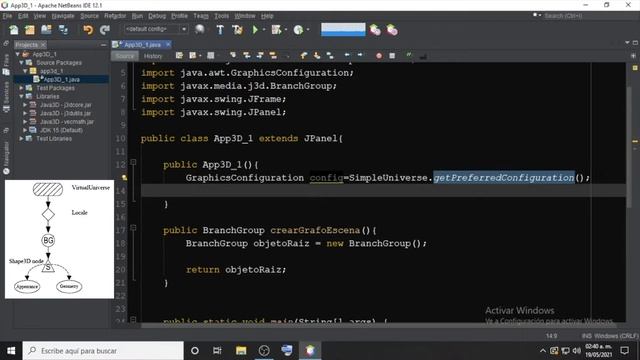Expand the Java3D - vecmath.jar node

coord(25,122)
